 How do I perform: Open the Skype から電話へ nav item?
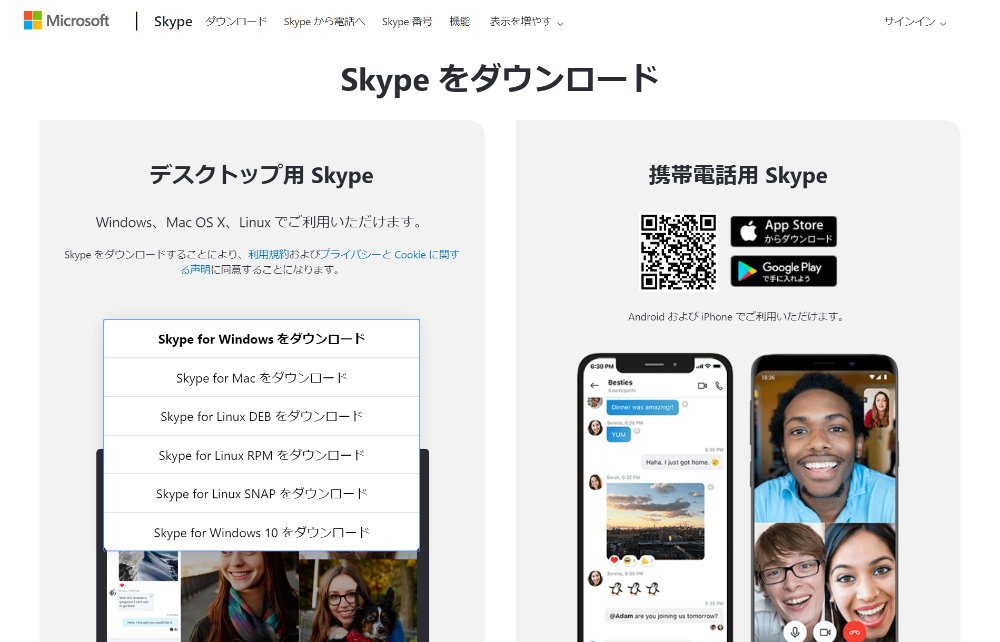(324, 21)
